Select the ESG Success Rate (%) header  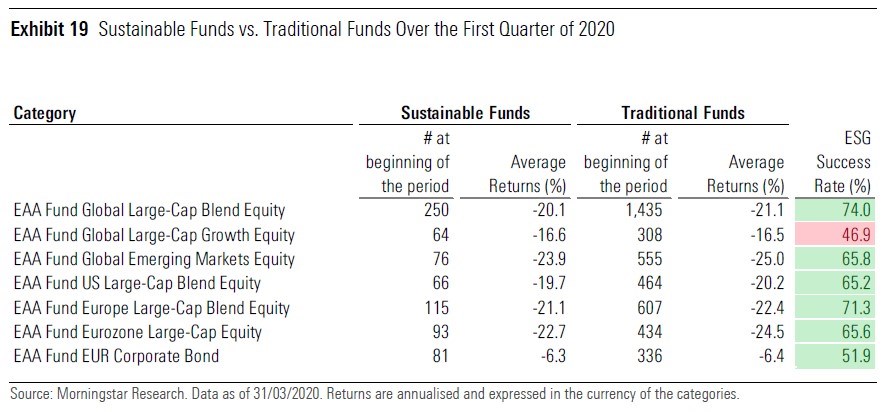tap(843, 162)
